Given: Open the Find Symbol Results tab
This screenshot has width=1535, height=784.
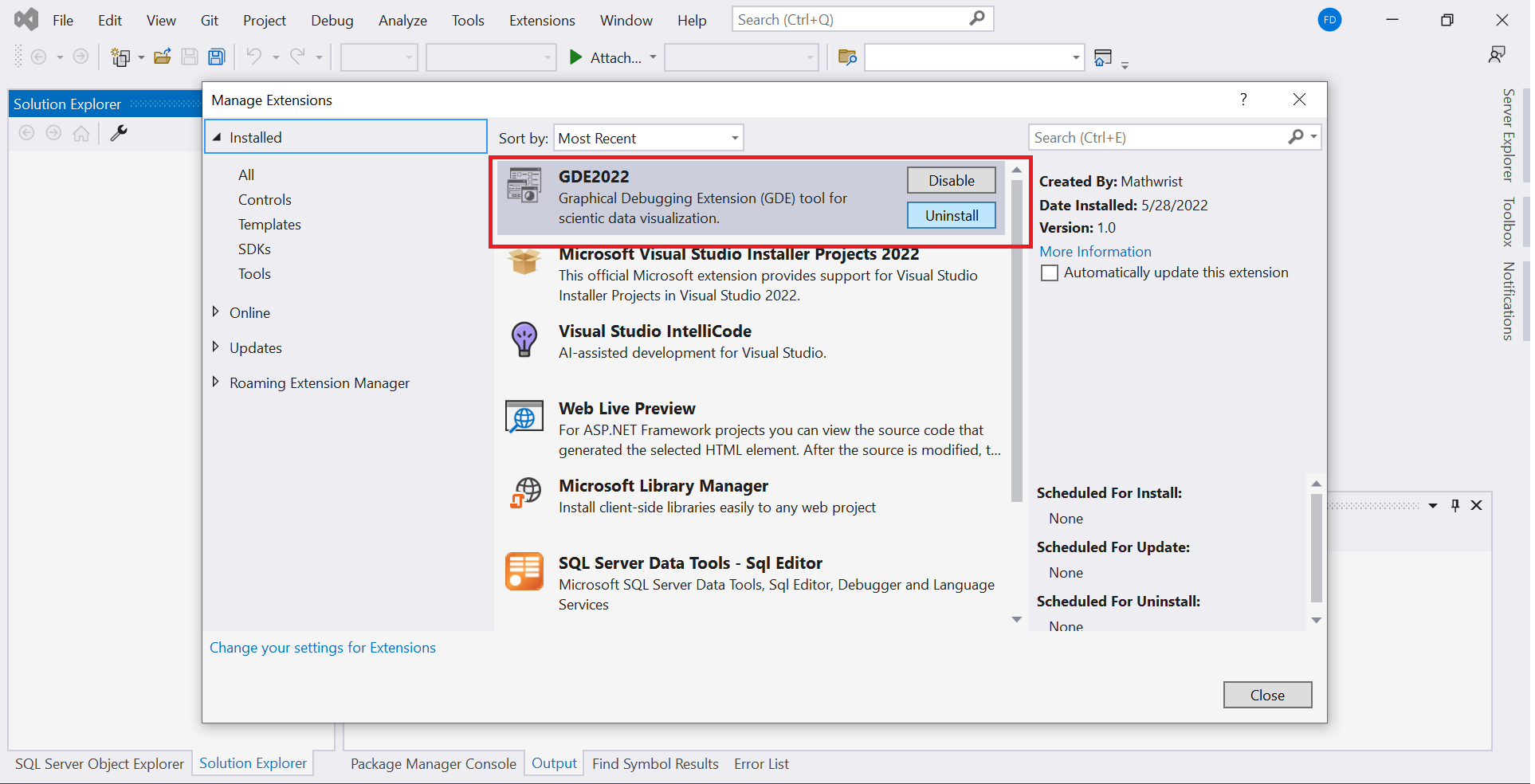Looking at the screenshot, I should pyautogui.click(x=655, y=763).
